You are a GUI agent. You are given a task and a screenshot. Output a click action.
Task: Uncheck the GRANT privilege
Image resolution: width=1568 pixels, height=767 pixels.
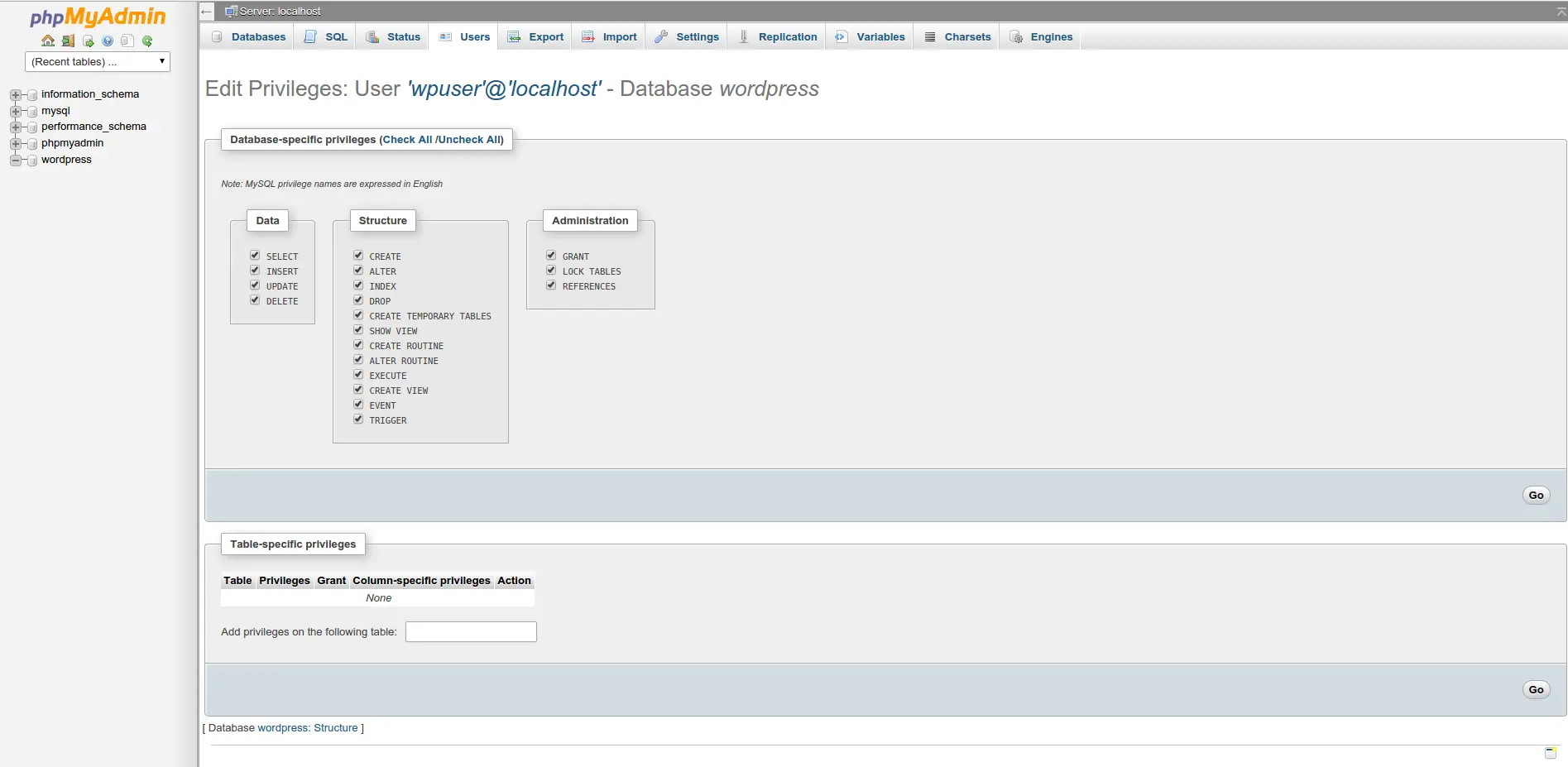(551, 256)
